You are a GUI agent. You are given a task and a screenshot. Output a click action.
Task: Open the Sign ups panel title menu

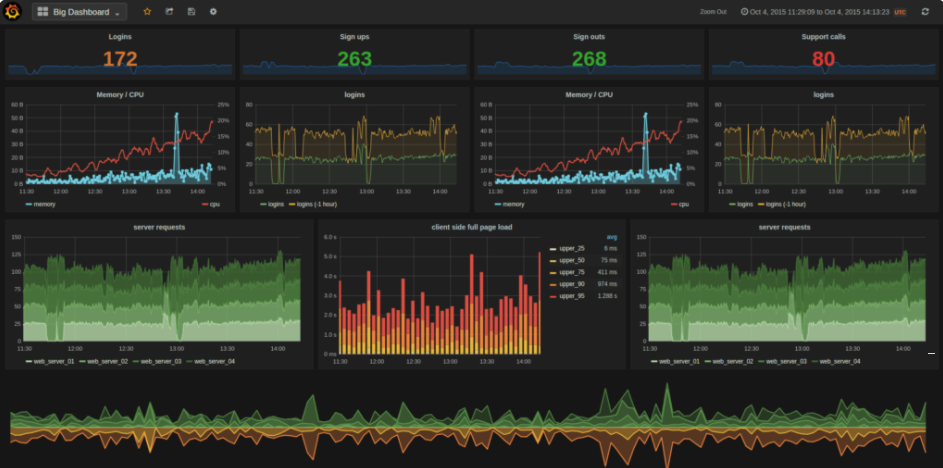tap(354, 37)
